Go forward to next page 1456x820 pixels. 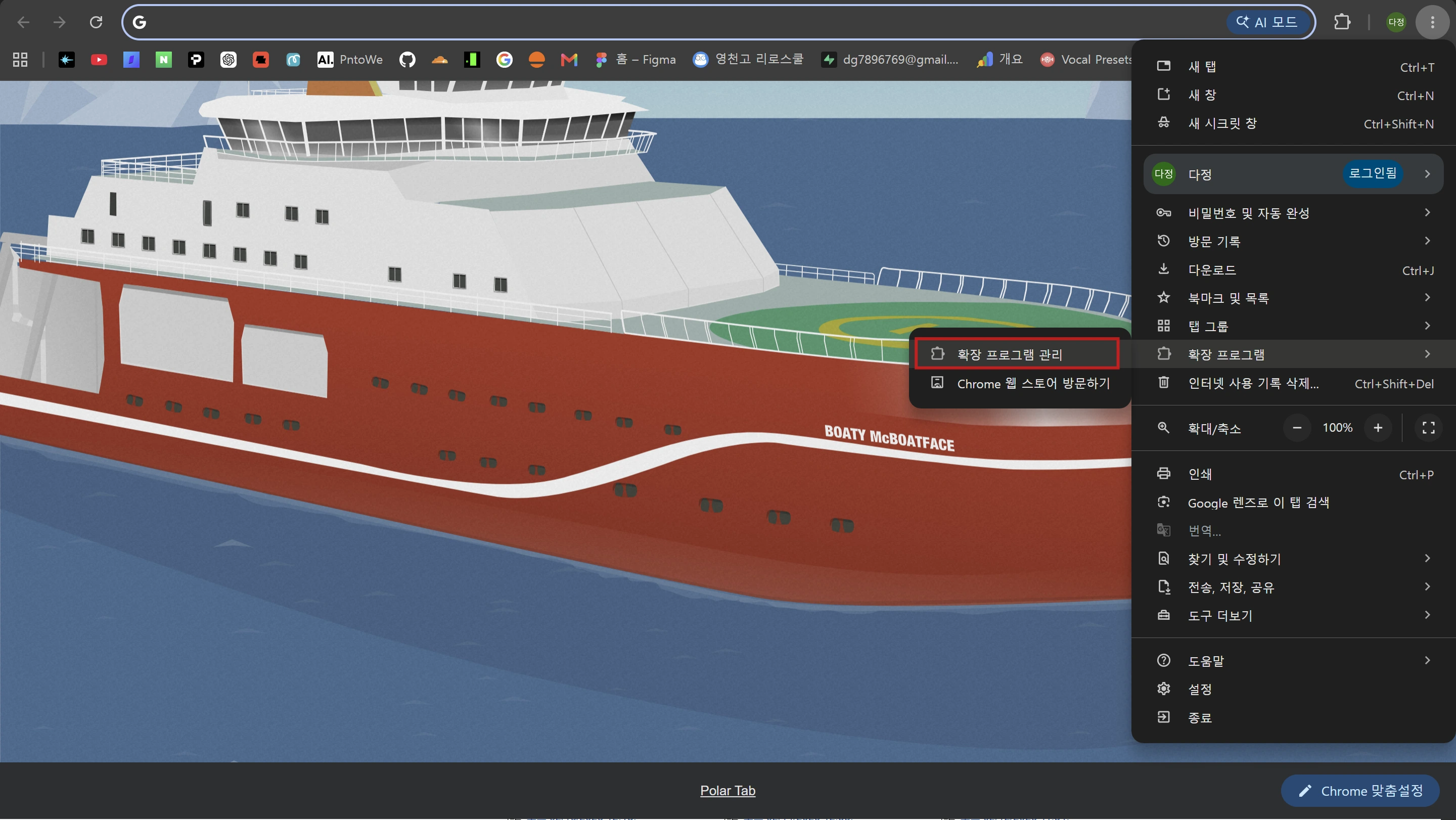[59, 22]
